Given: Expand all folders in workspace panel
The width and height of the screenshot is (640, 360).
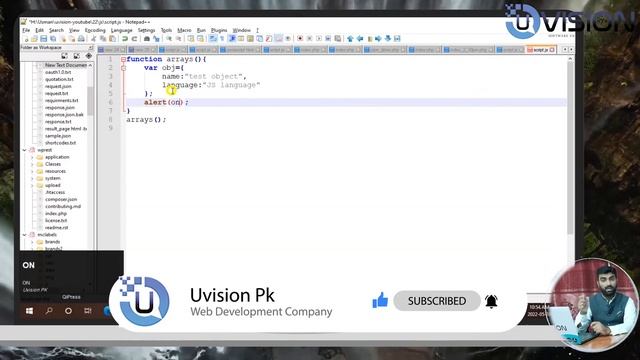Looking at the screenshot, I should pos(64,56).
